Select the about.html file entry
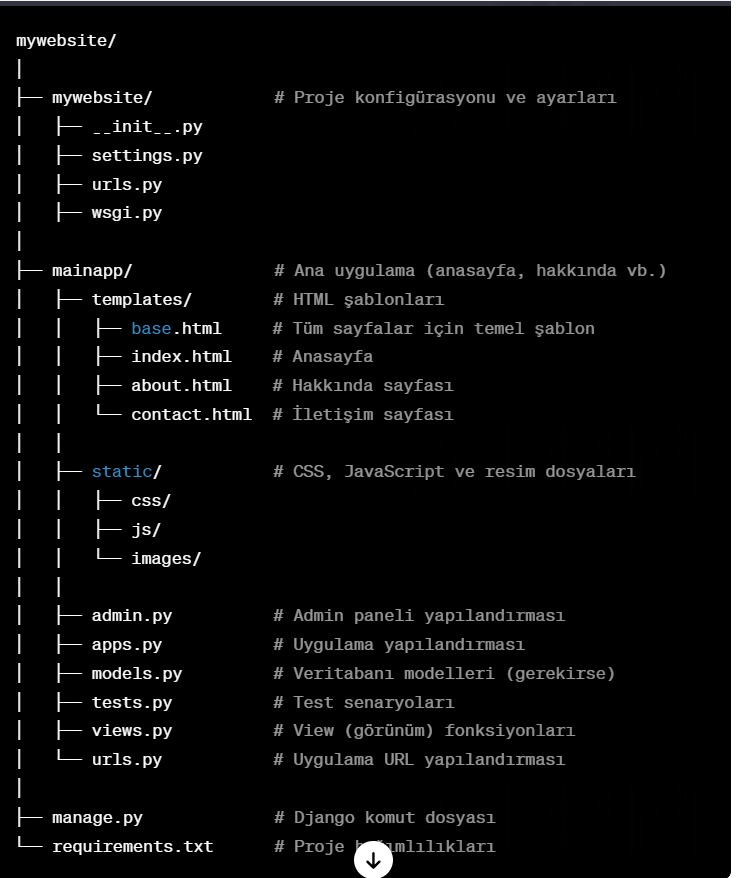 pyautogui.click(x=181, y=386)
